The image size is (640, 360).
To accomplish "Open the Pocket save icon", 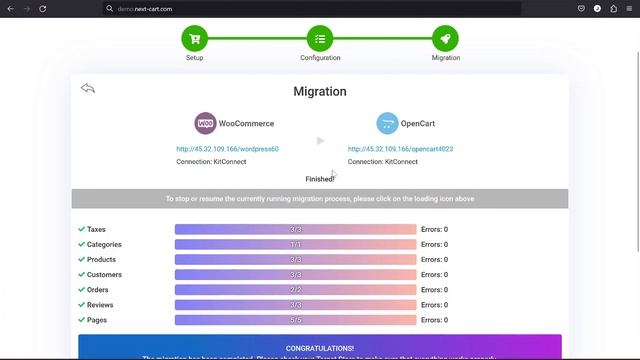I will point(581,9).
